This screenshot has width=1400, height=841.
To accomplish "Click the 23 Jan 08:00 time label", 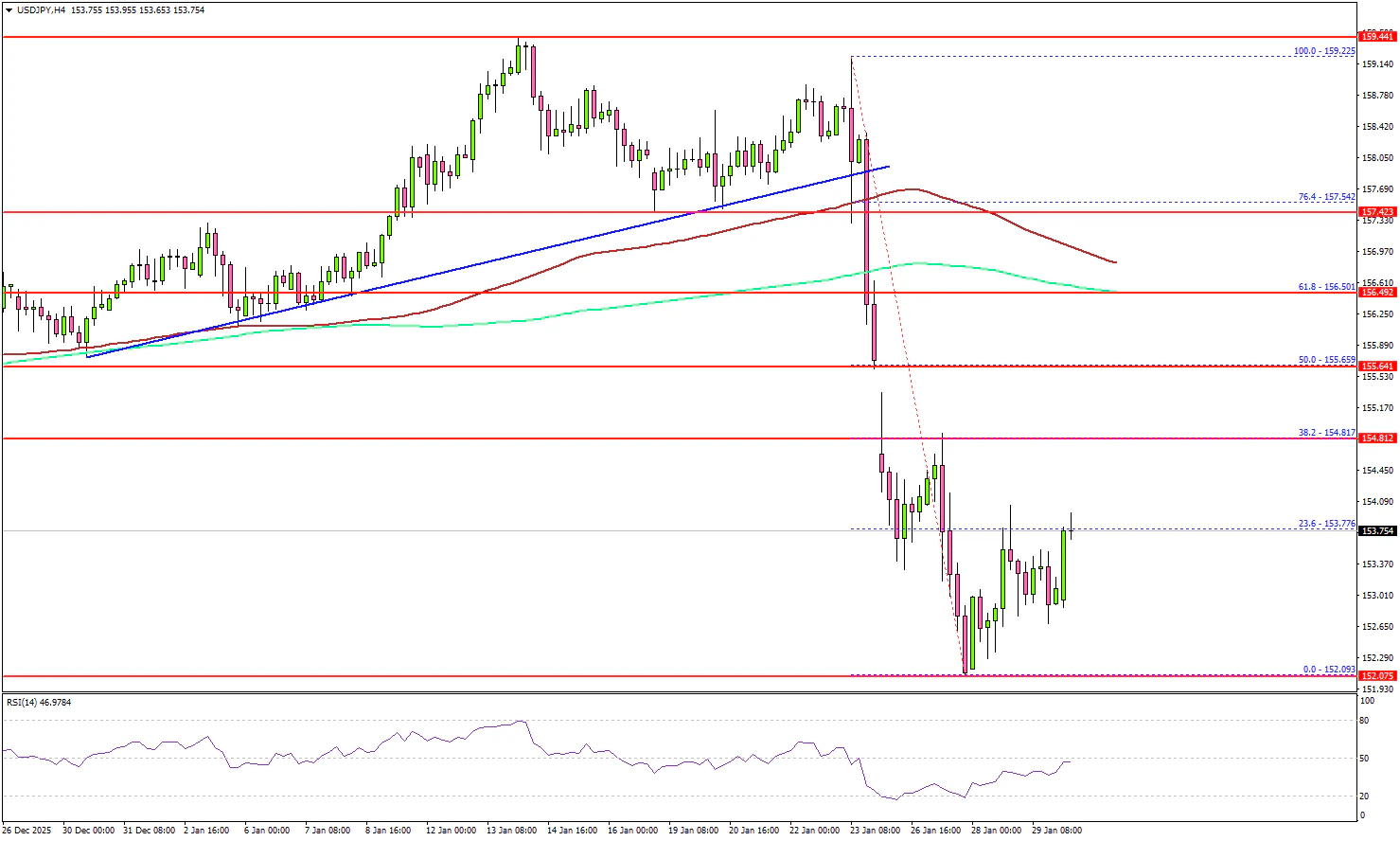I will pyautogui.click(x=876, y=831).
